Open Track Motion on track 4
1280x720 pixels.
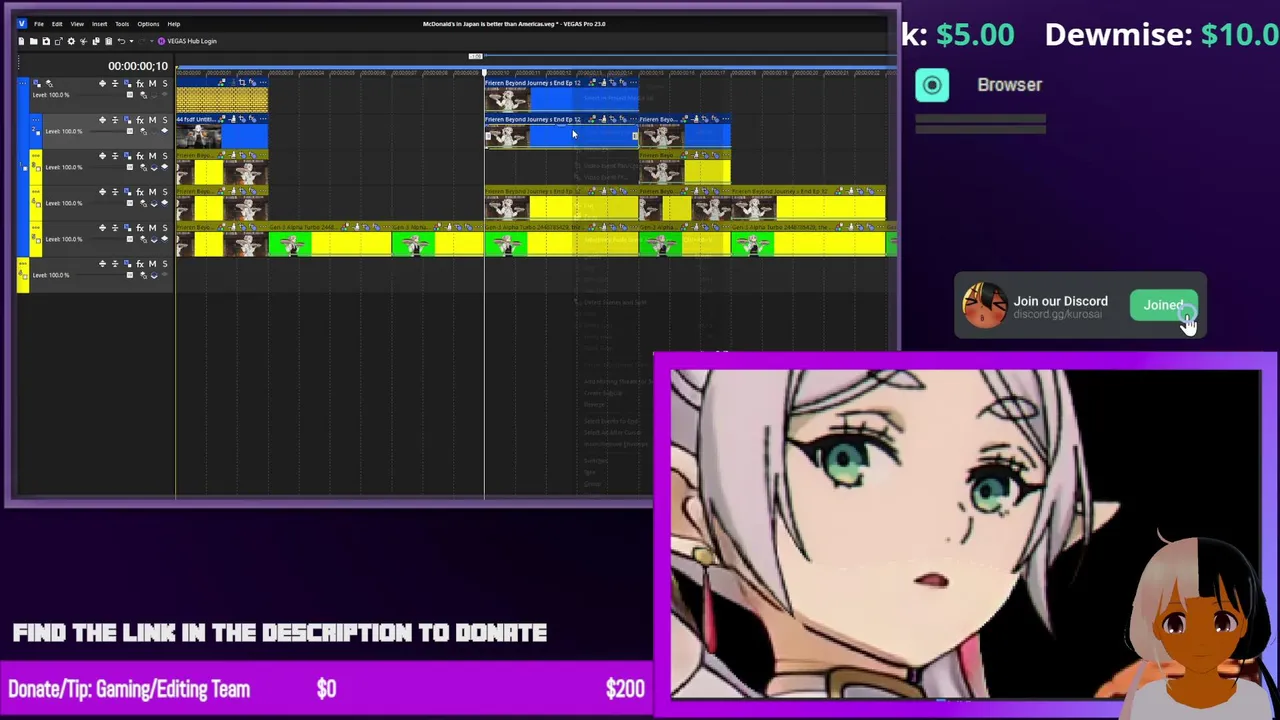(x=127, y=192)
